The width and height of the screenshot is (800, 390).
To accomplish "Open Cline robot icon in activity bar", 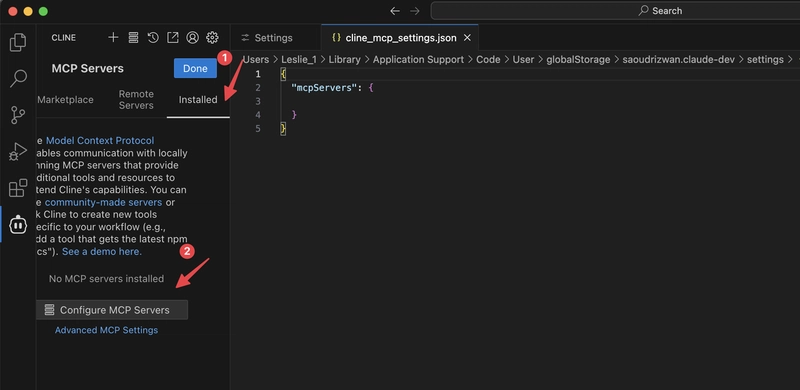I will [18, 224].
